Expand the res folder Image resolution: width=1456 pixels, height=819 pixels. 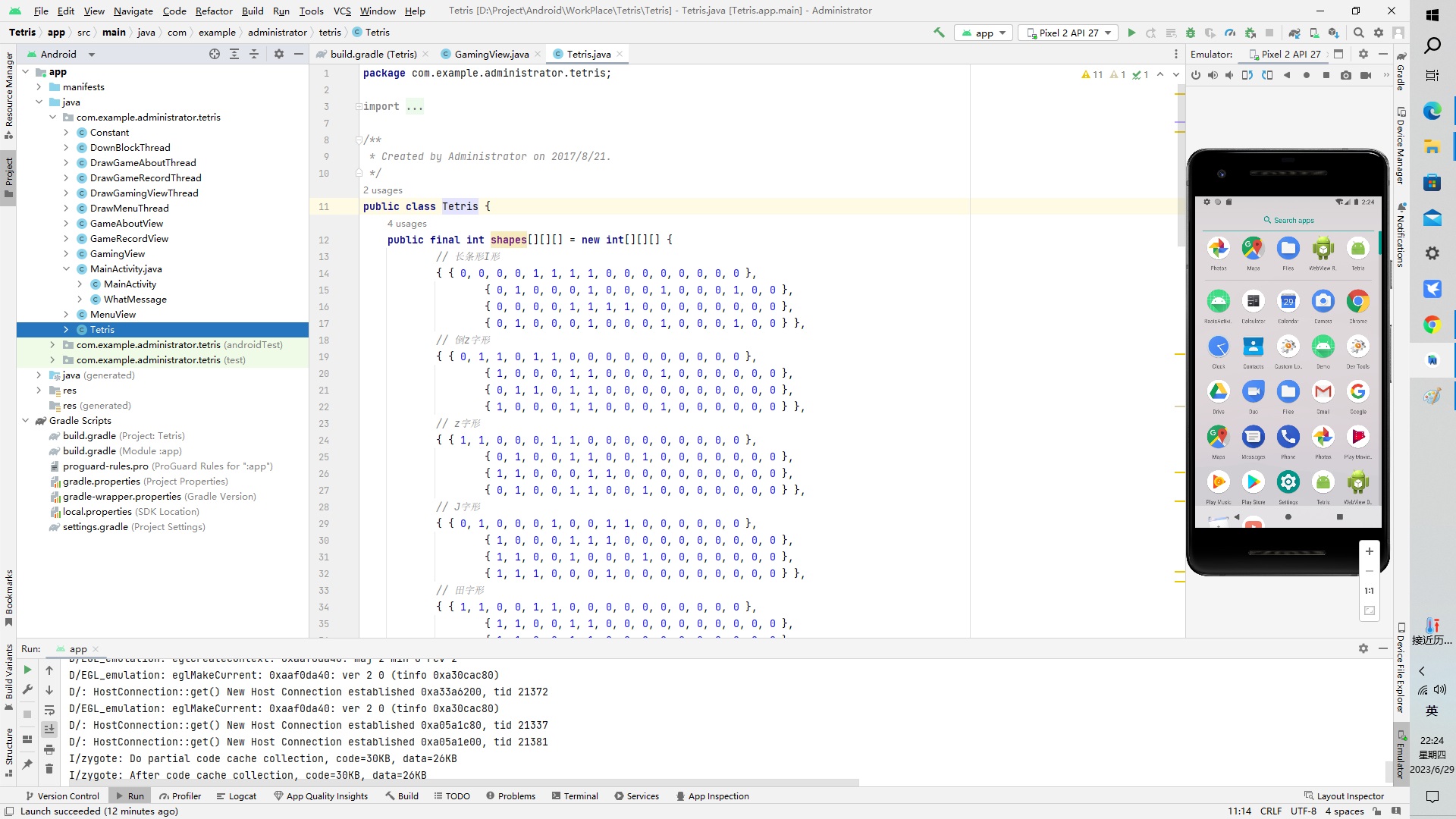[39, 391]
